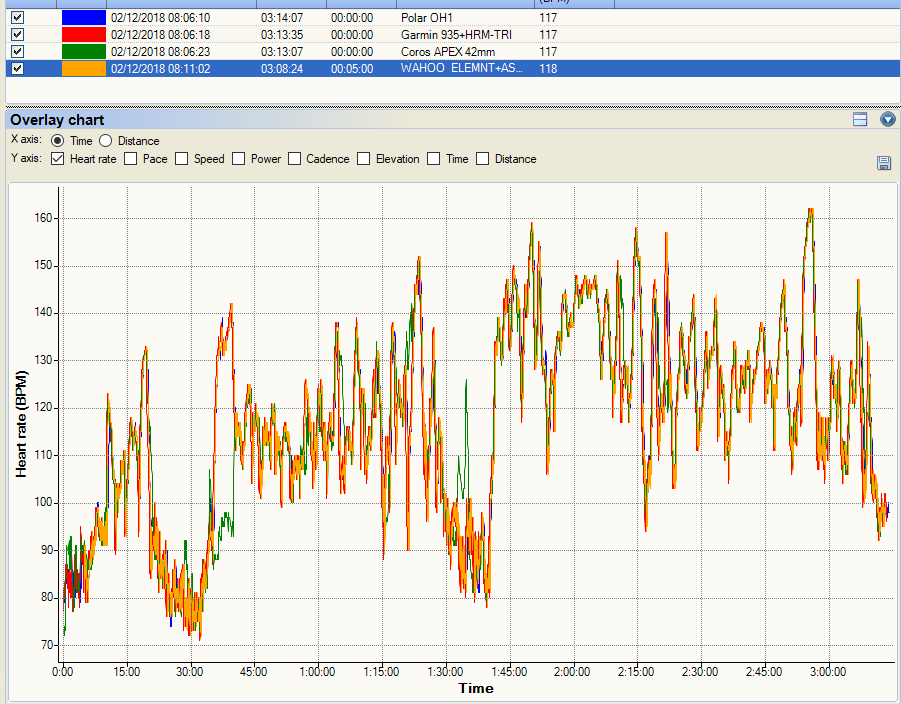Disable the Heart rate Y axis checkbox
The image size is (901, 704).
[x=58, y=159]
